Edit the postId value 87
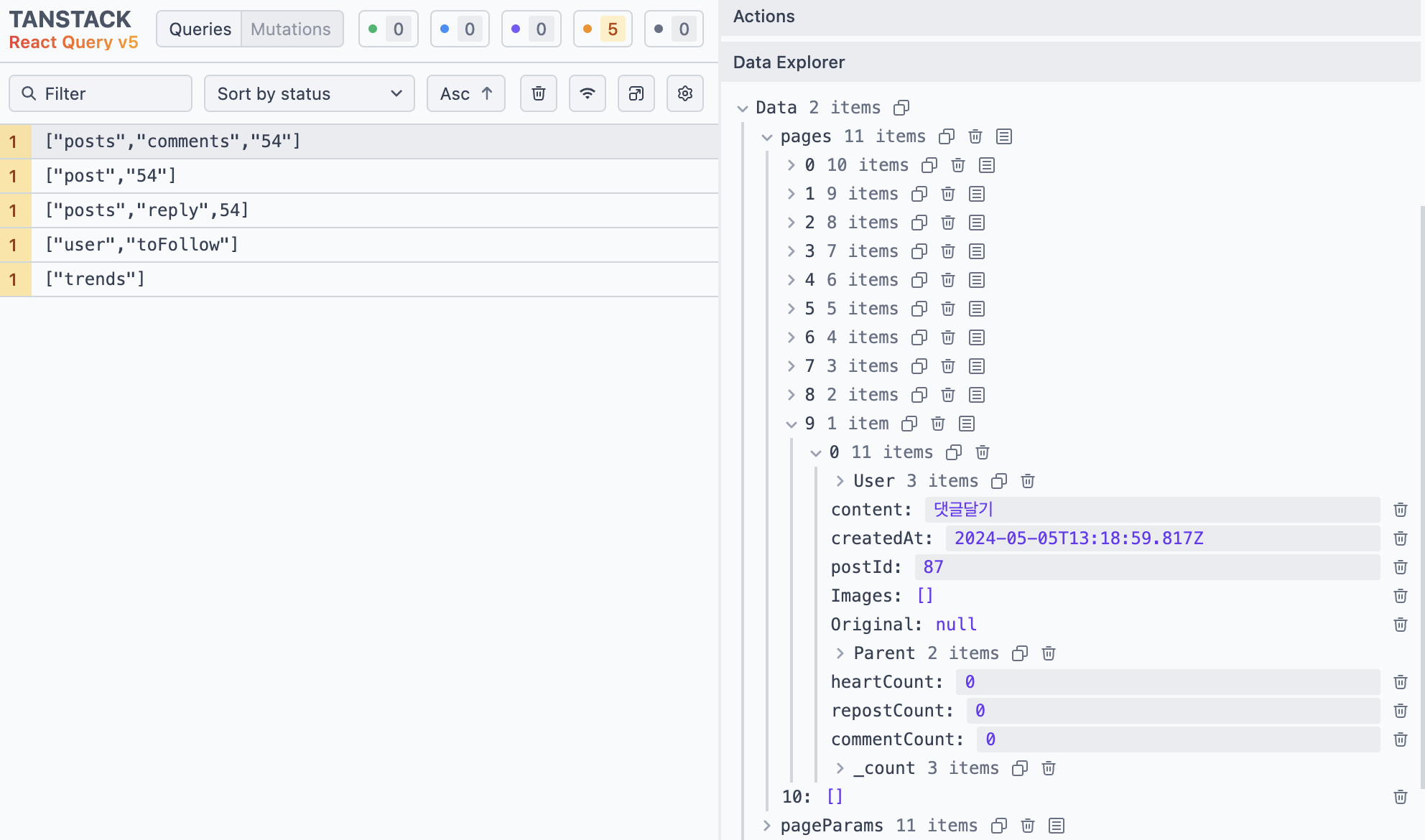Viewport: 1425px width, 840px height. (x=1147, y=567)
